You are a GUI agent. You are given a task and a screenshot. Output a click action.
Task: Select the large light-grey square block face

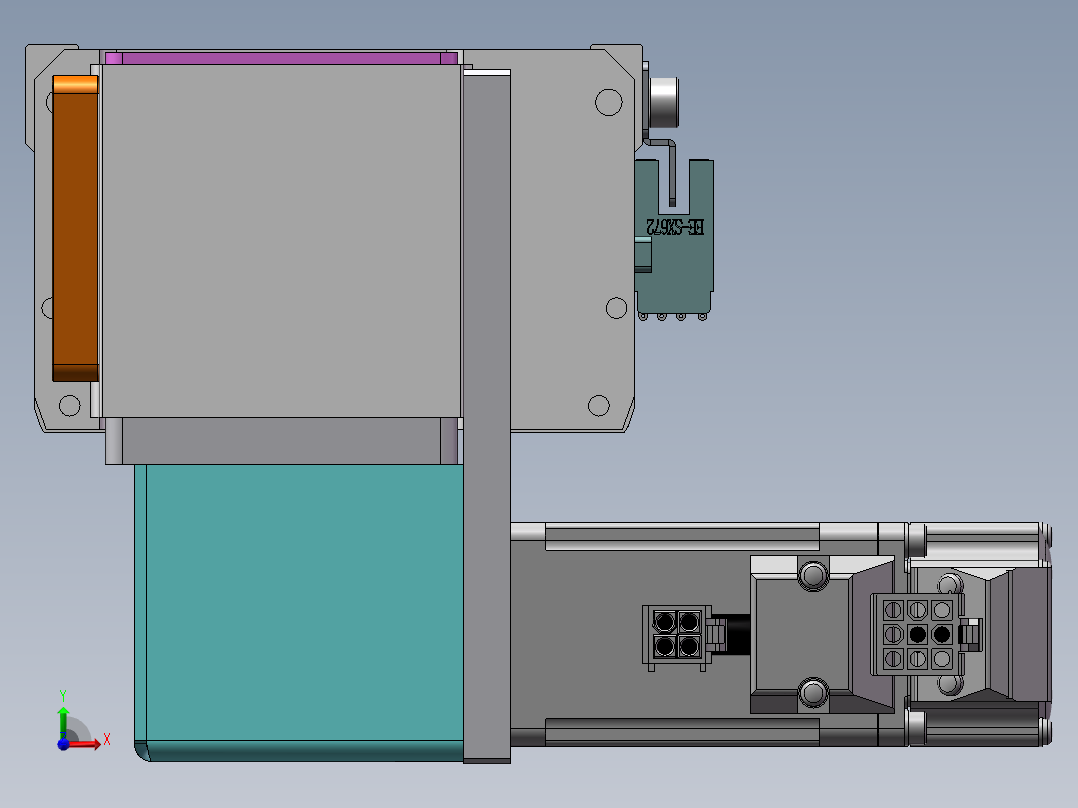pyautogui.click(x=281, y=241)
